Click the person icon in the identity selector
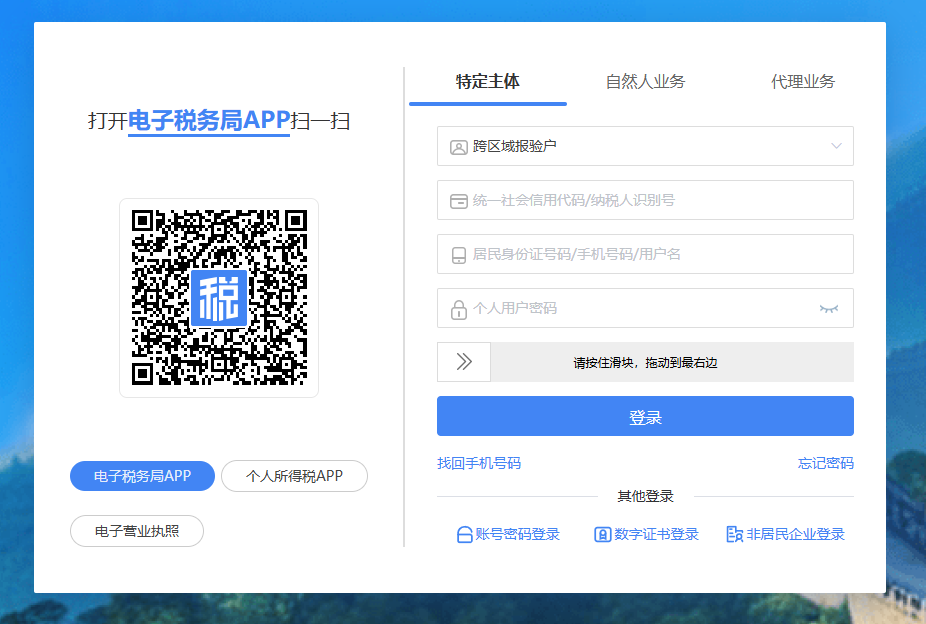The height and width of the screenshot is (624, 926). 459,147
